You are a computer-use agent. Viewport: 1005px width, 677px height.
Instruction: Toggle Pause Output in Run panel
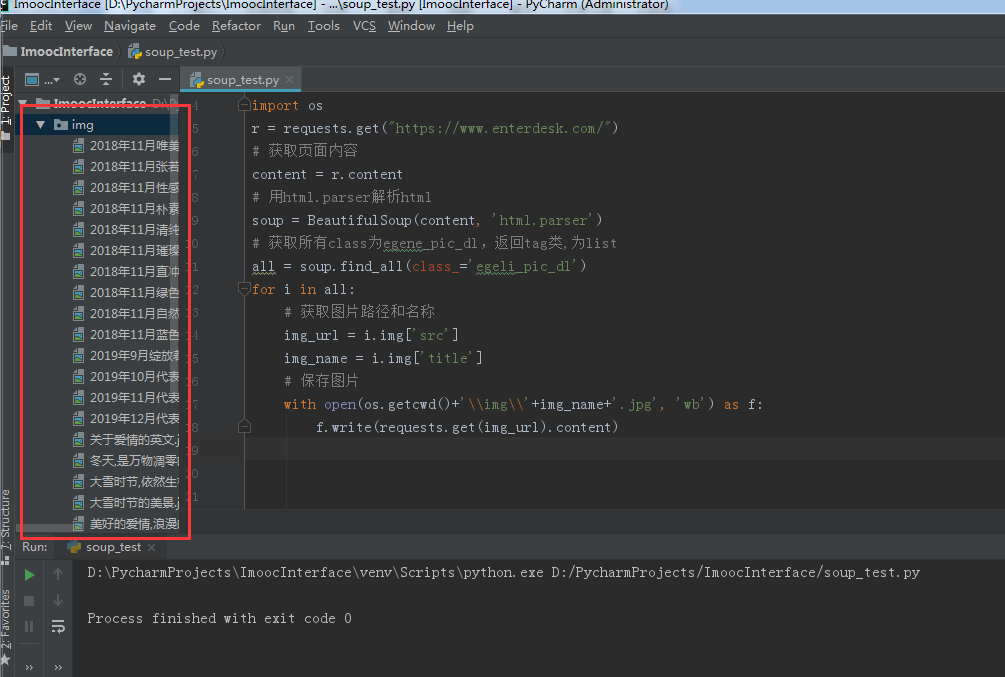pyautogui.click(x=29, y=626)
